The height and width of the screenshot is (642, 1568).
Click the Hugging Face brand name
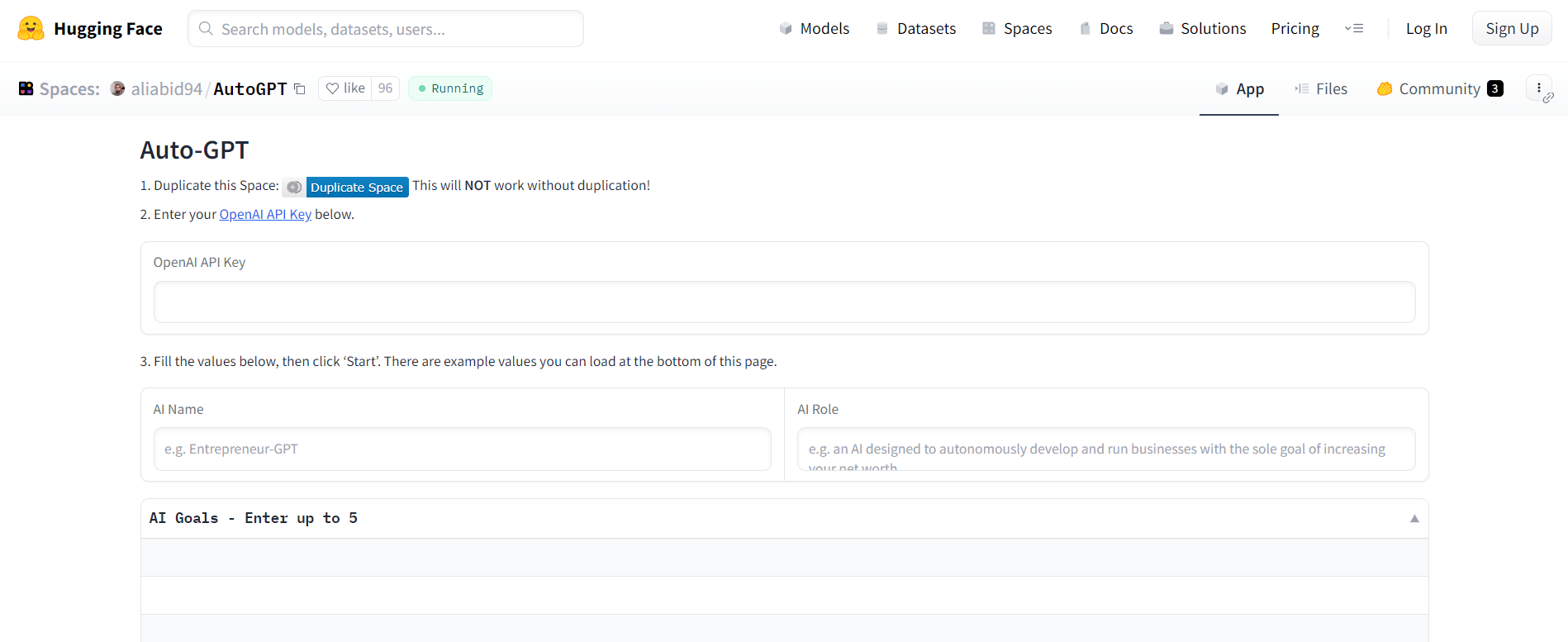pos(108,29)
